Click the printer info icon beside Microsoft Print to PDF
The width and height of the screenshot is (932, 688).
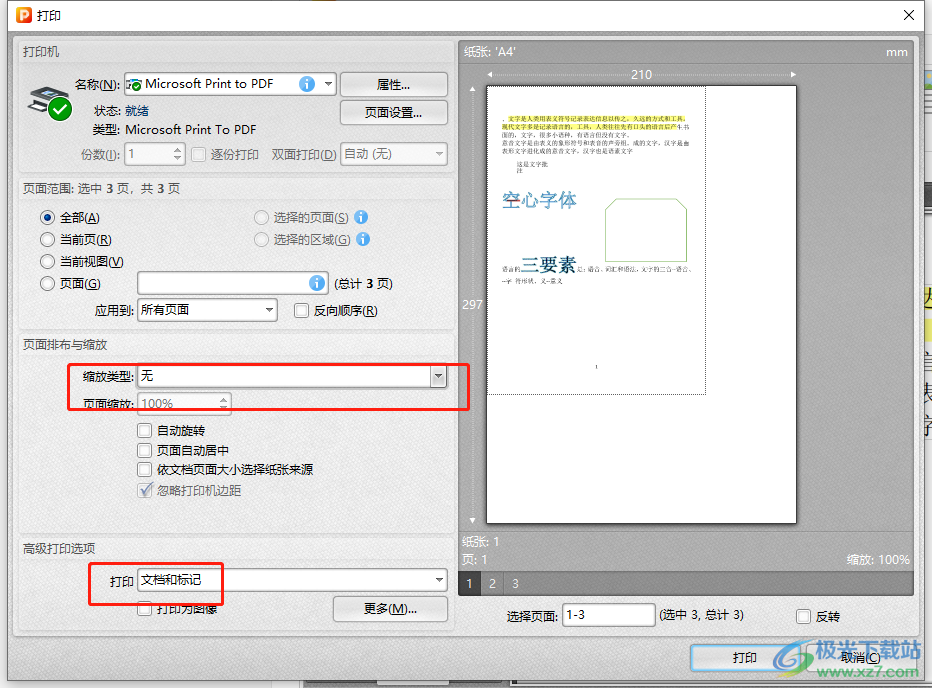[x=307, y=84]
